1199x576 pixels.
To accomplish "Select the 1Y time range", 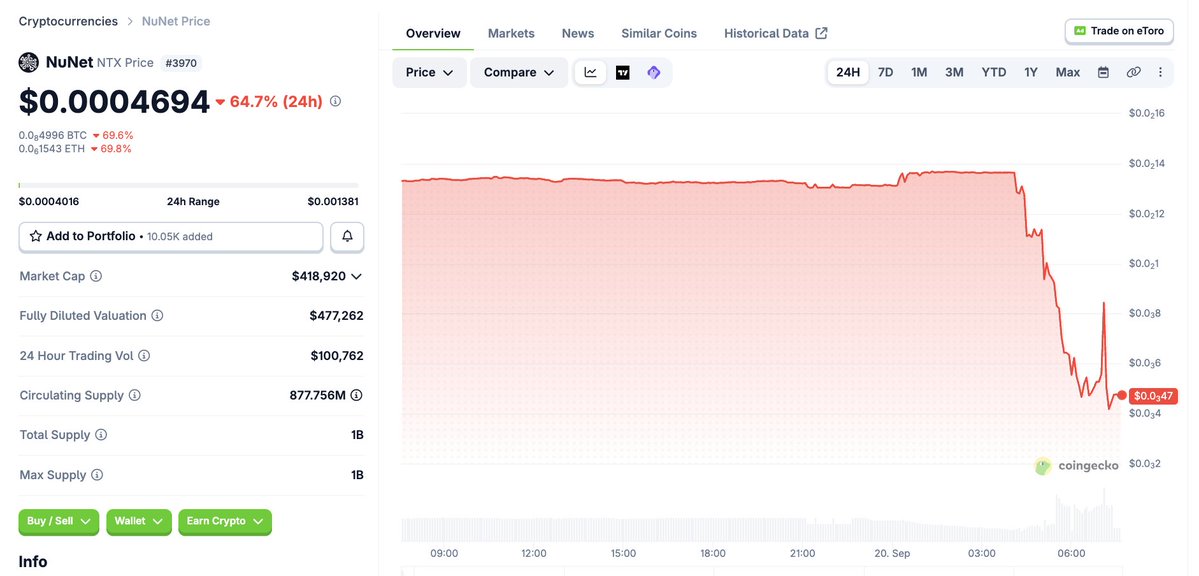I will click(1031, 73).
